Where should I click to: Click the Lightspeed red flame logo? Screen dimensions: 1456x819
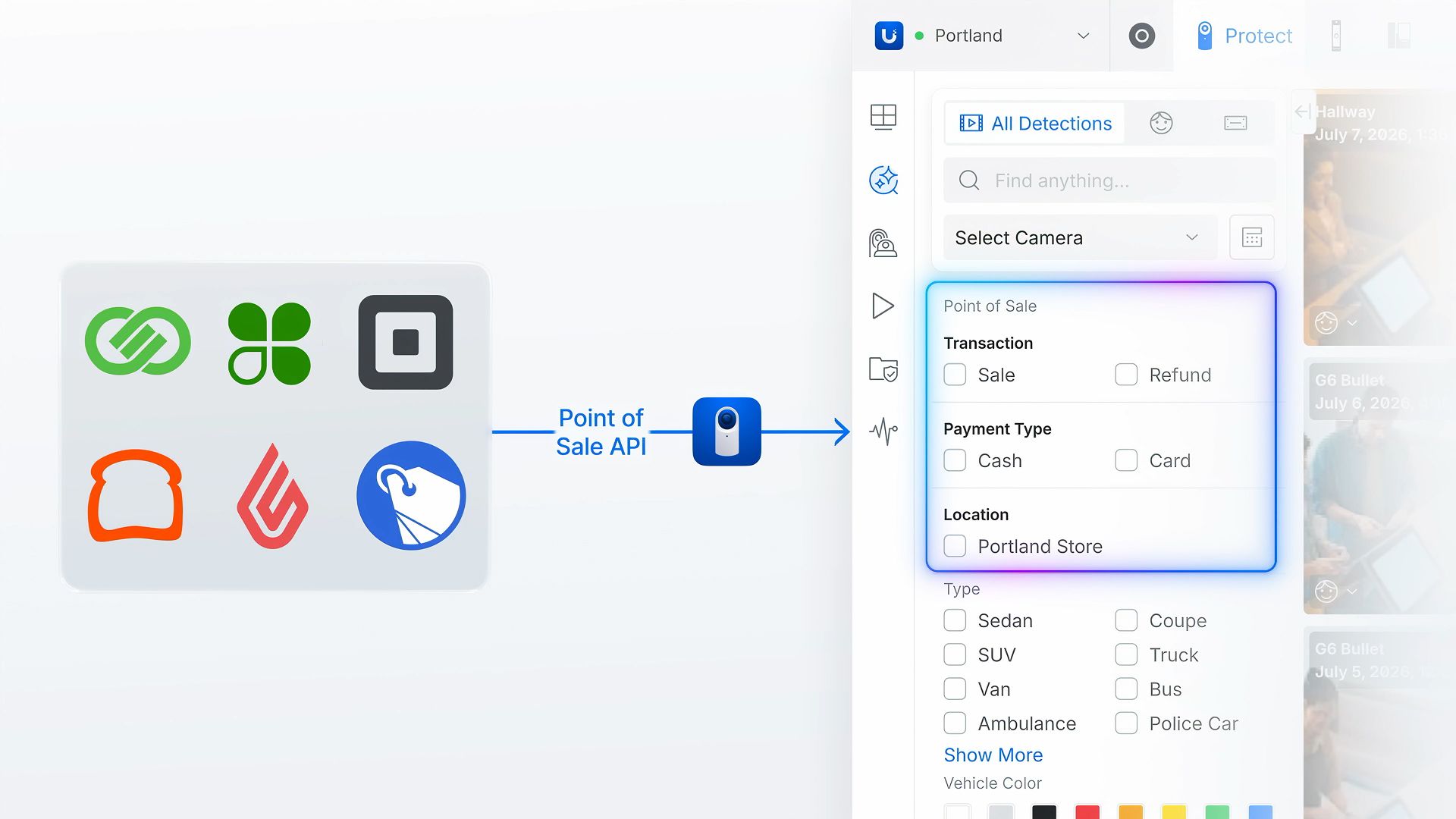pyautogui.click(x=272, y=496)
